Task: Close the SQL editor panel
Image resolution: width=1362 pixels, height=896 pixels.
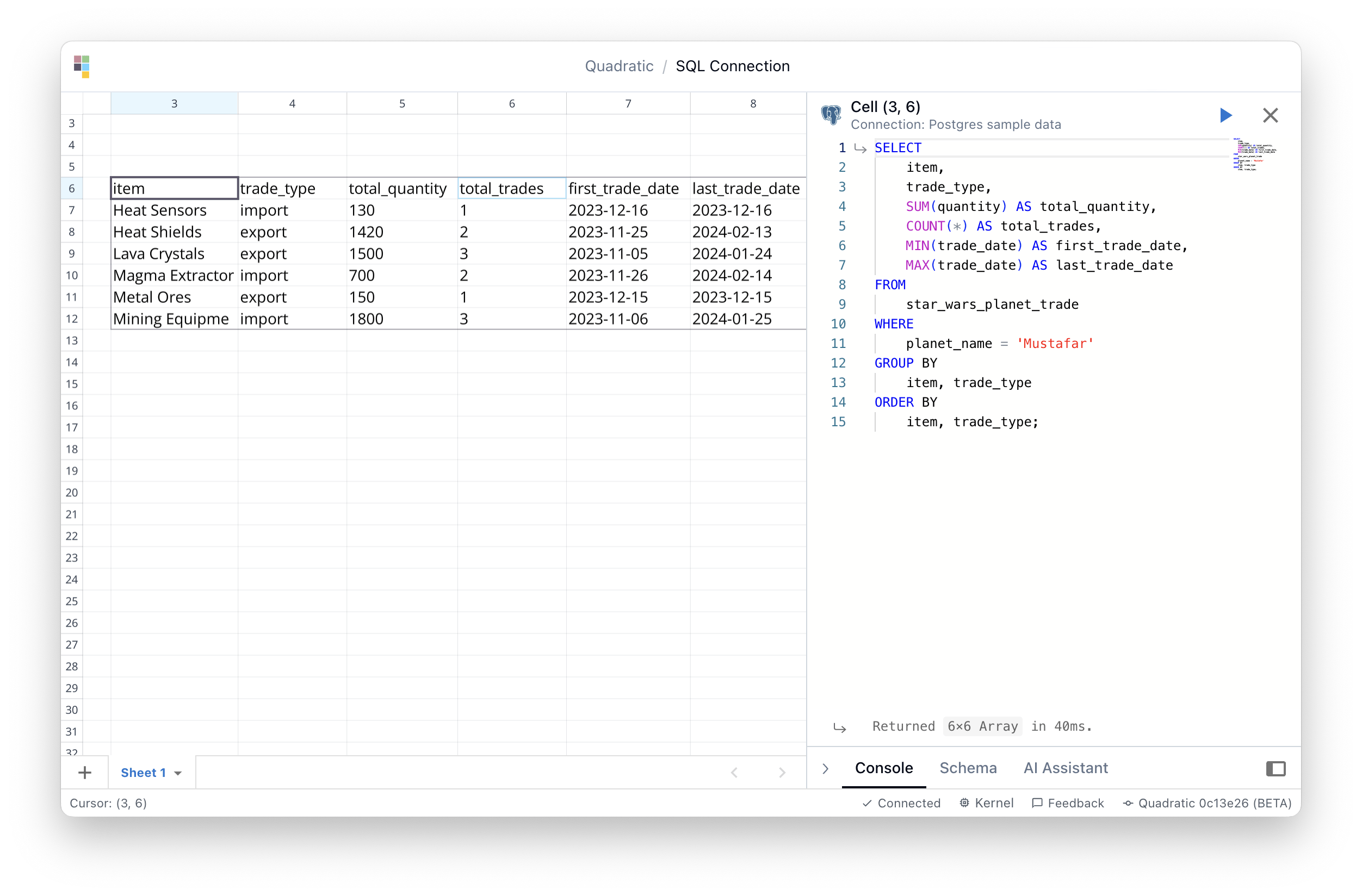Action: click(x=1270, y=115)
